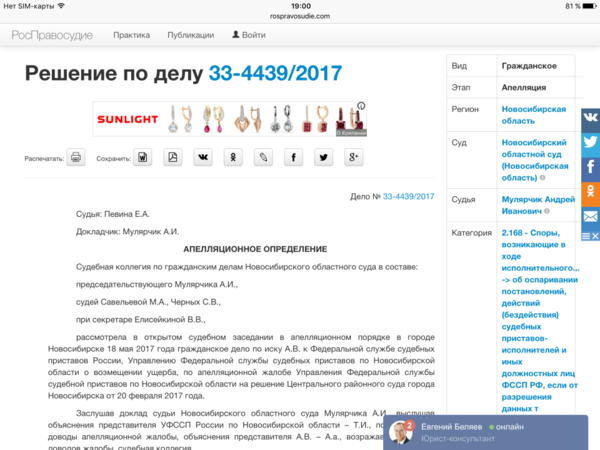This screenshot has width=600, height=450.
Task: Open email share in side panel
Action: [x=590, y=216]
